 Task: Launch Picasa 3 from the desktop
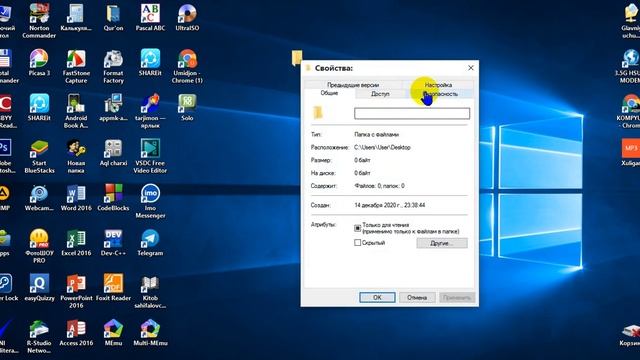tap(39, 62)
